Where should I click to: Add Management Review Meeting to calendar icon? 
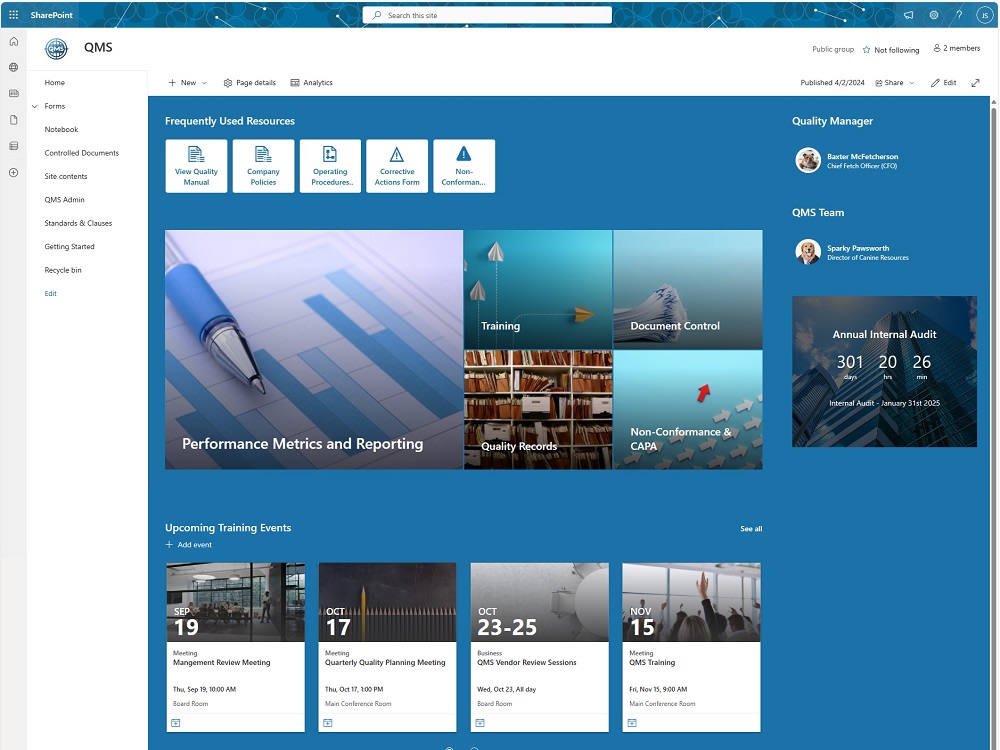coord(176,723)
